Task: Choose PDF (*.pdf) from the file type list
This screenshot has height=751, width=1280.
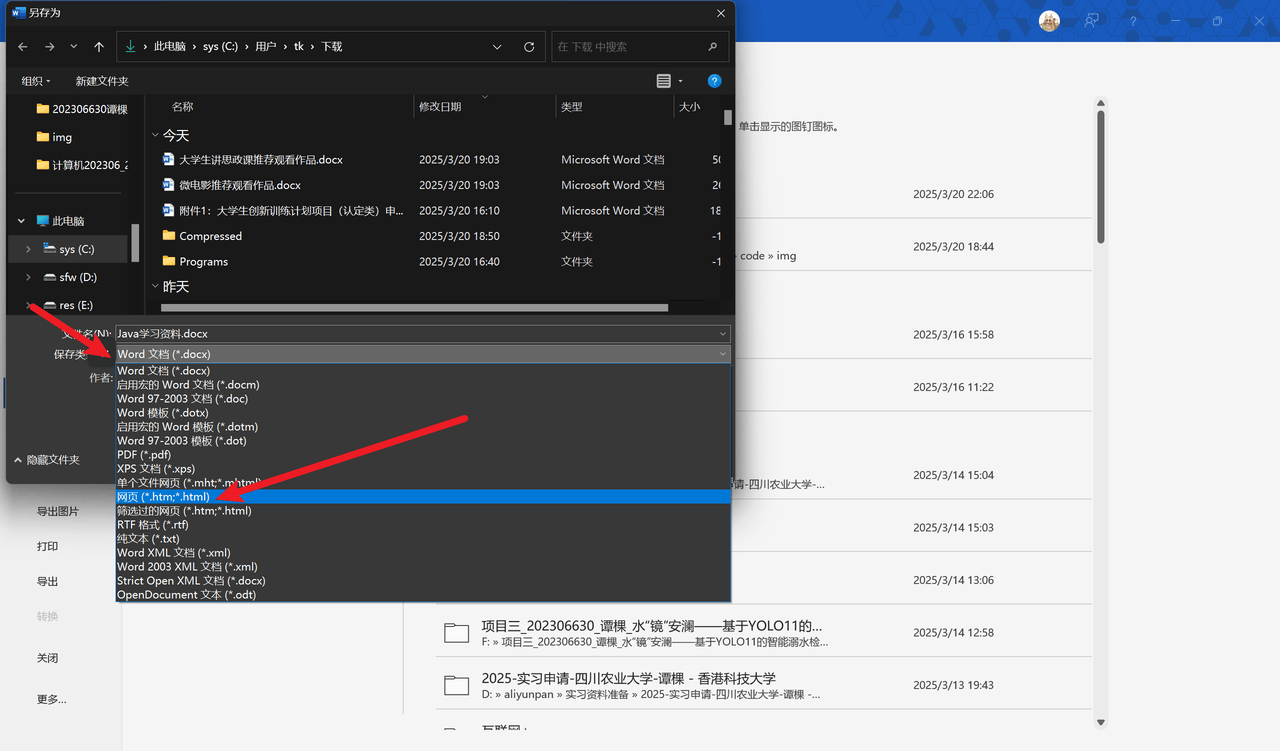Action: (x=144, y=454)
